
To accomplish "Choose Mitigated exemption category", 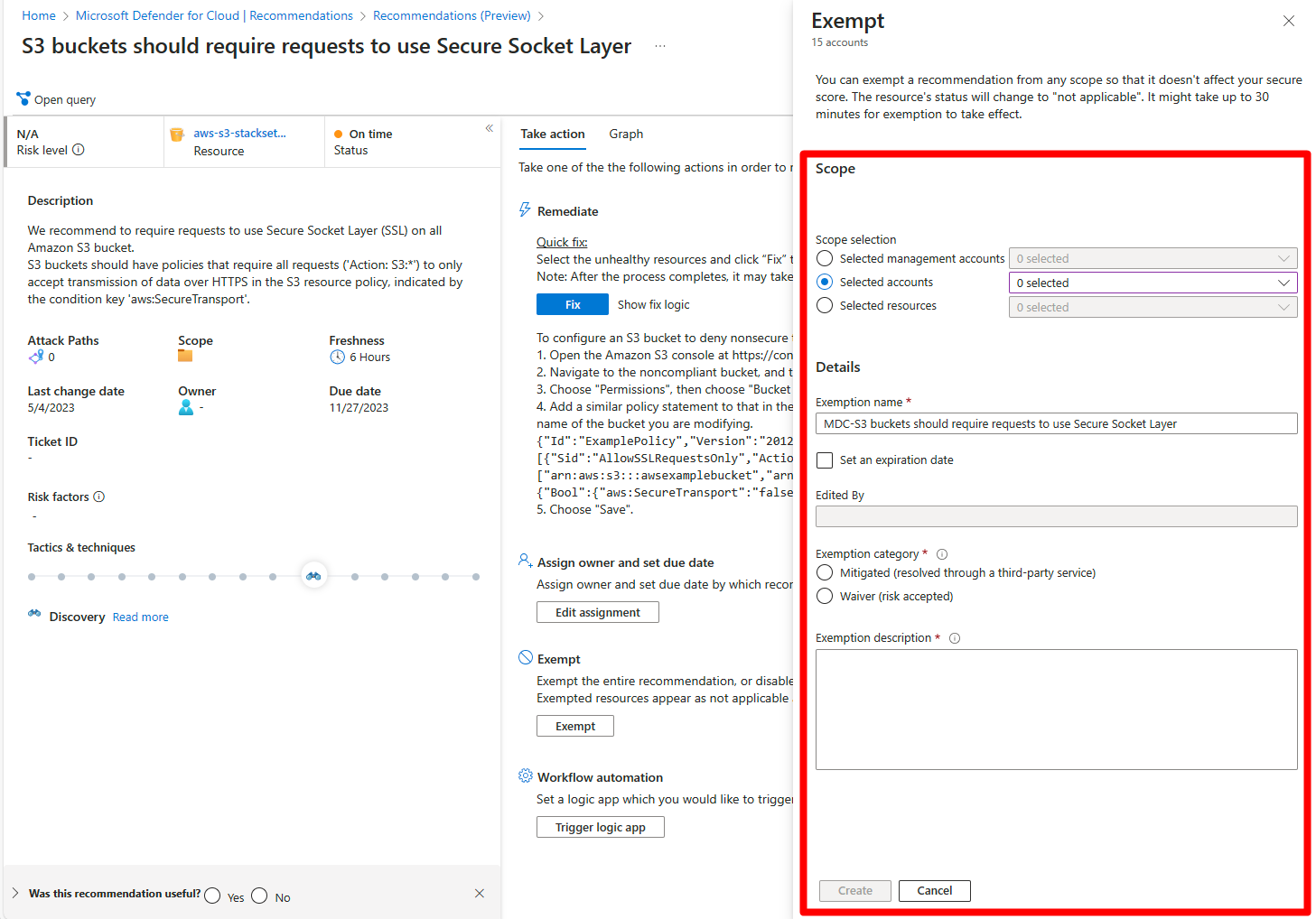I will (x=825, y=573).
